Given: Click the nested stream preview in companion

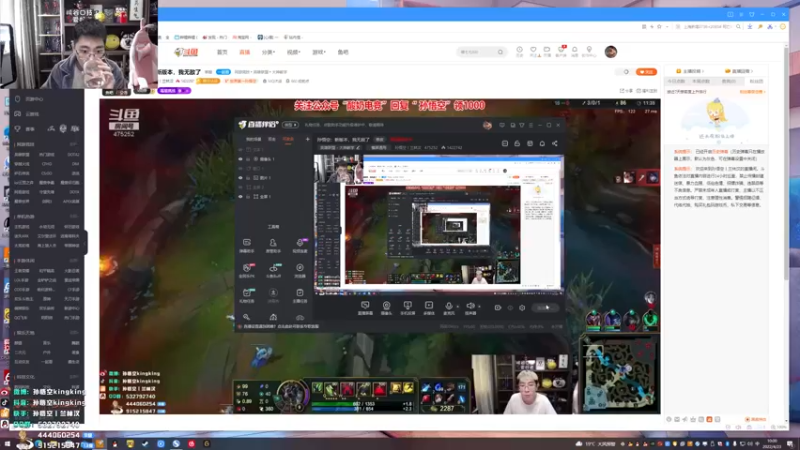Looking at the screenshot, I should pyautogui.click(x=439, y=224).
